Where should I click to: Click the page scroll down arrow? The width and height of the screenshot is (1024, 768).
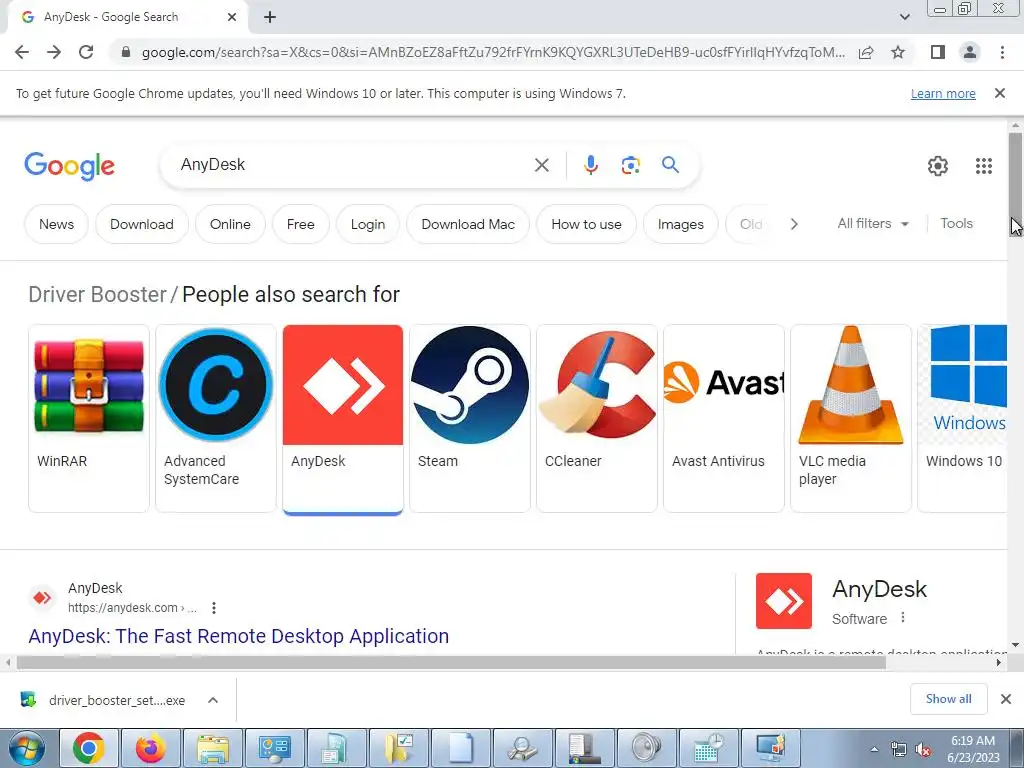[x=1015, y=645]
